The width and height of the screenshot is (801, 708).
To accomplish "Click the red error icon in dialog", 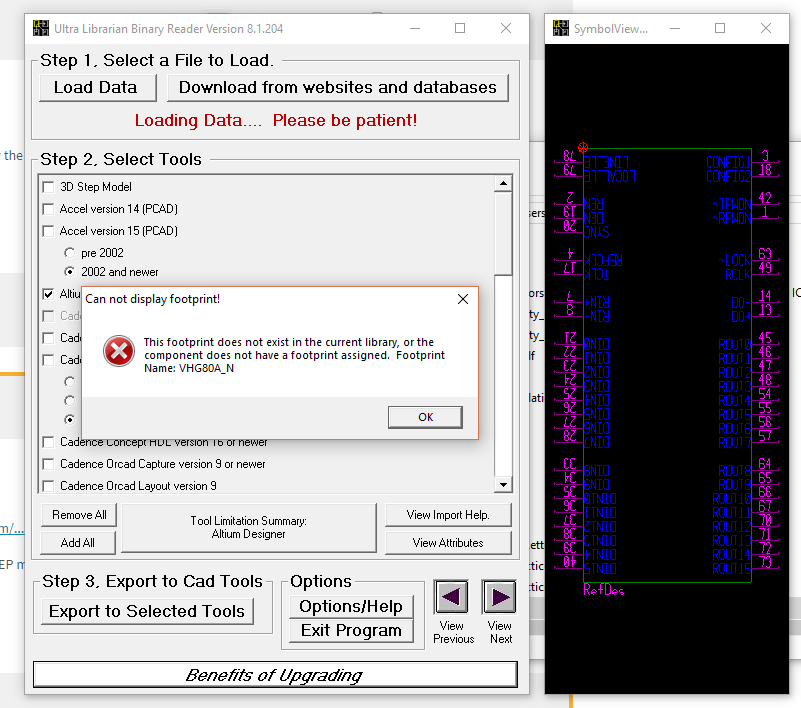I will (x=119, y=351).
